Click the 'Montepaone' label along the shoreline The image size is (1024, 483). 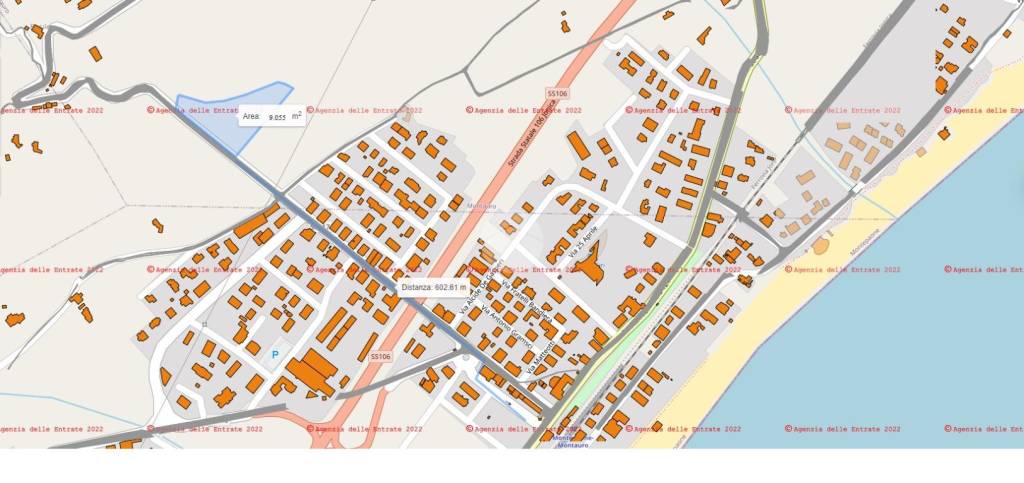click(865, 242)
